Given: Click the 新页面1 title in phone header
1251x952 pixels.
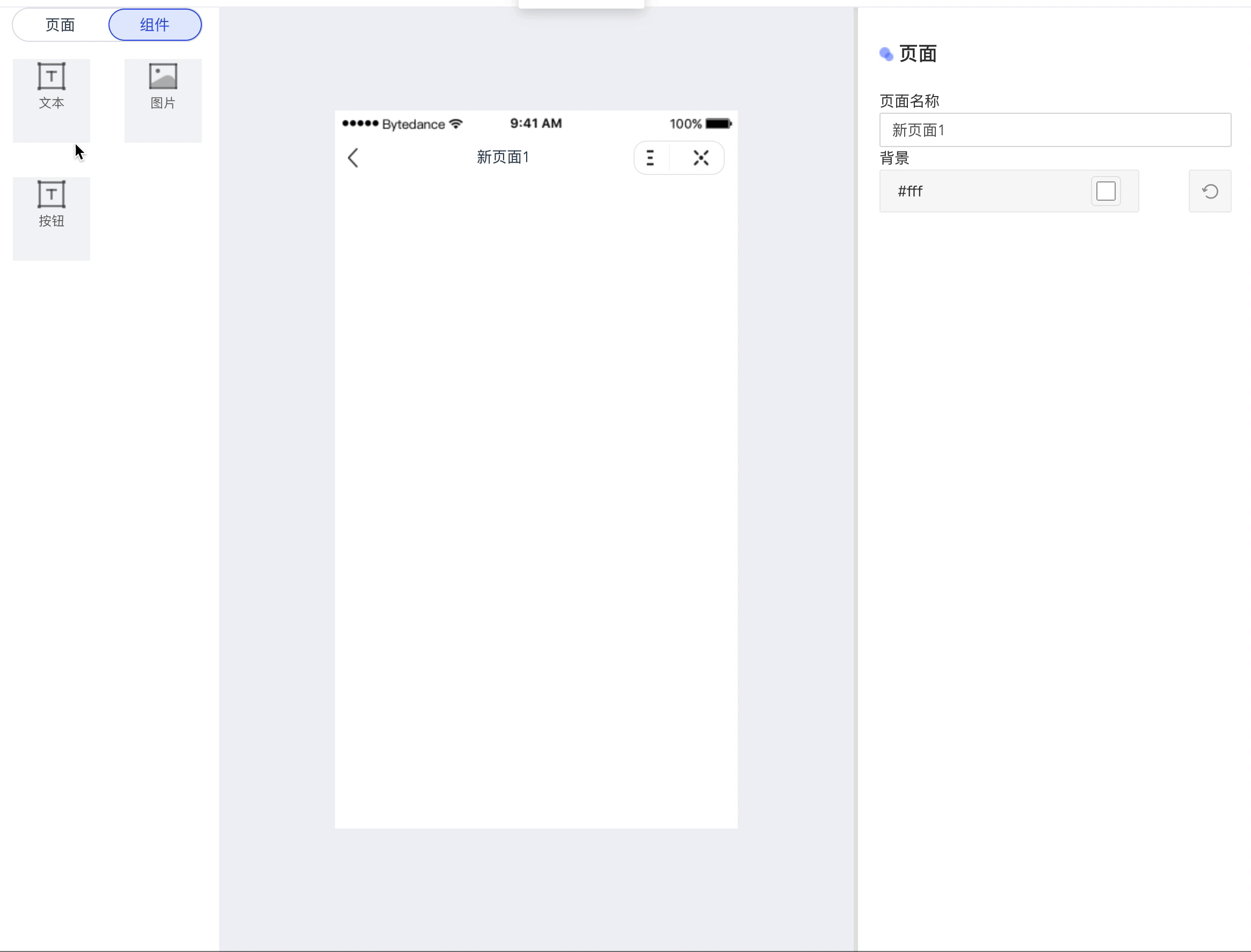Looking at the screenshot, I should pos(503,157).
